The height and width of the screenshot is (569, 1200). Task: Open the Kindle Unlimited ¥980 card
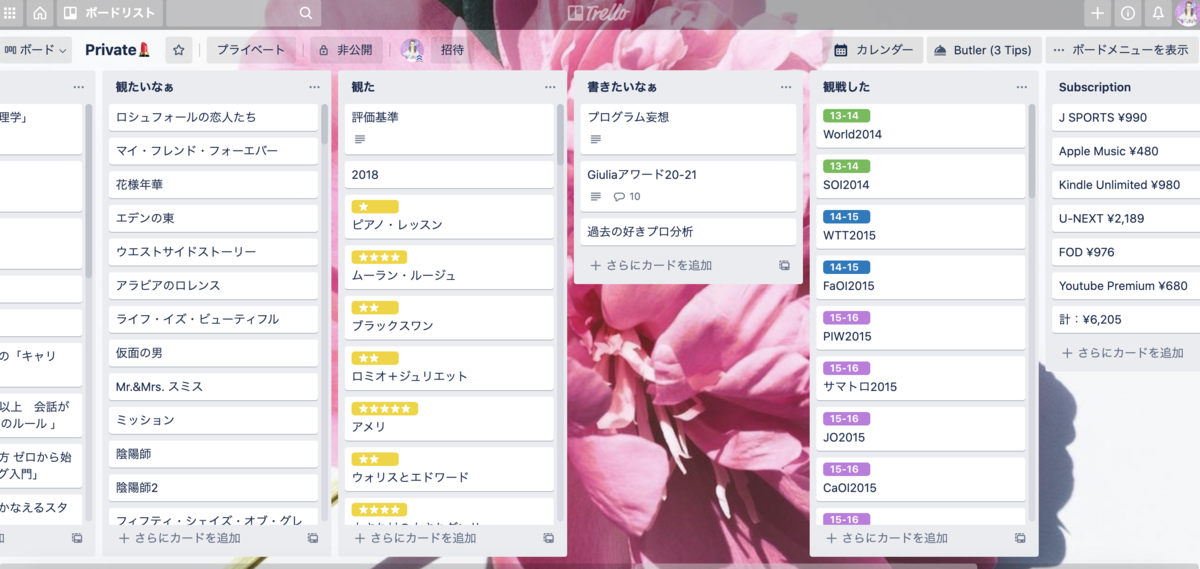tap(1126, 185)
